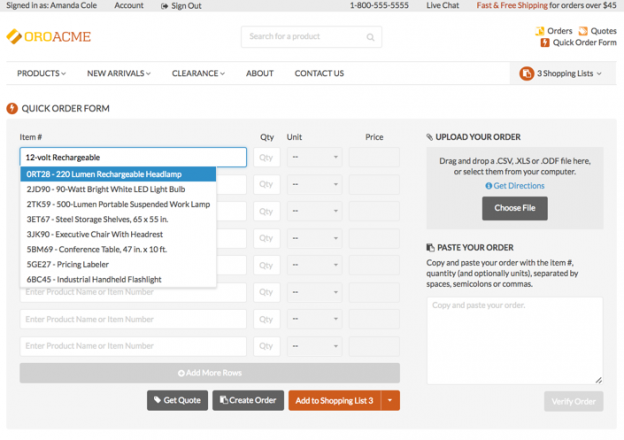Open the Unit dropdown in the last row
The height and width of the screenshot is (440, 624).
[x=314, y=346]
